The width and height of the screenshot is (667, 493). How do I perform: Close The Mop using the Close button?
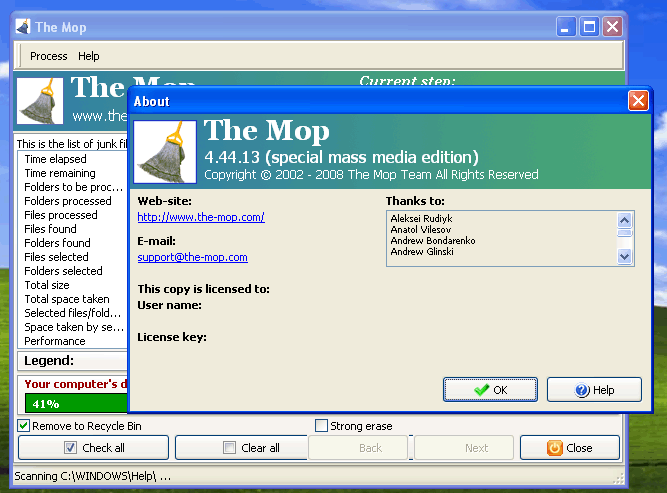[570, 447]
